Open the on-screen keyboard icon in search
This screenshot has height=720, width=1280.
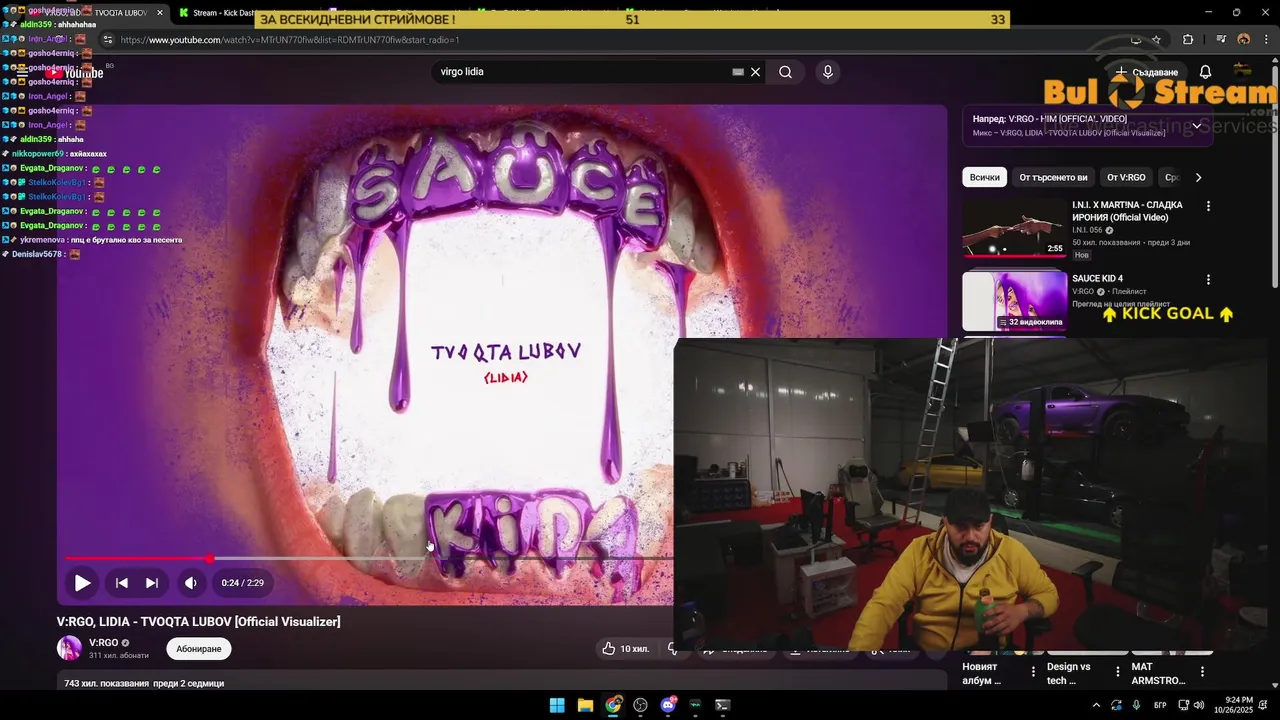click(x=738, y=72)
